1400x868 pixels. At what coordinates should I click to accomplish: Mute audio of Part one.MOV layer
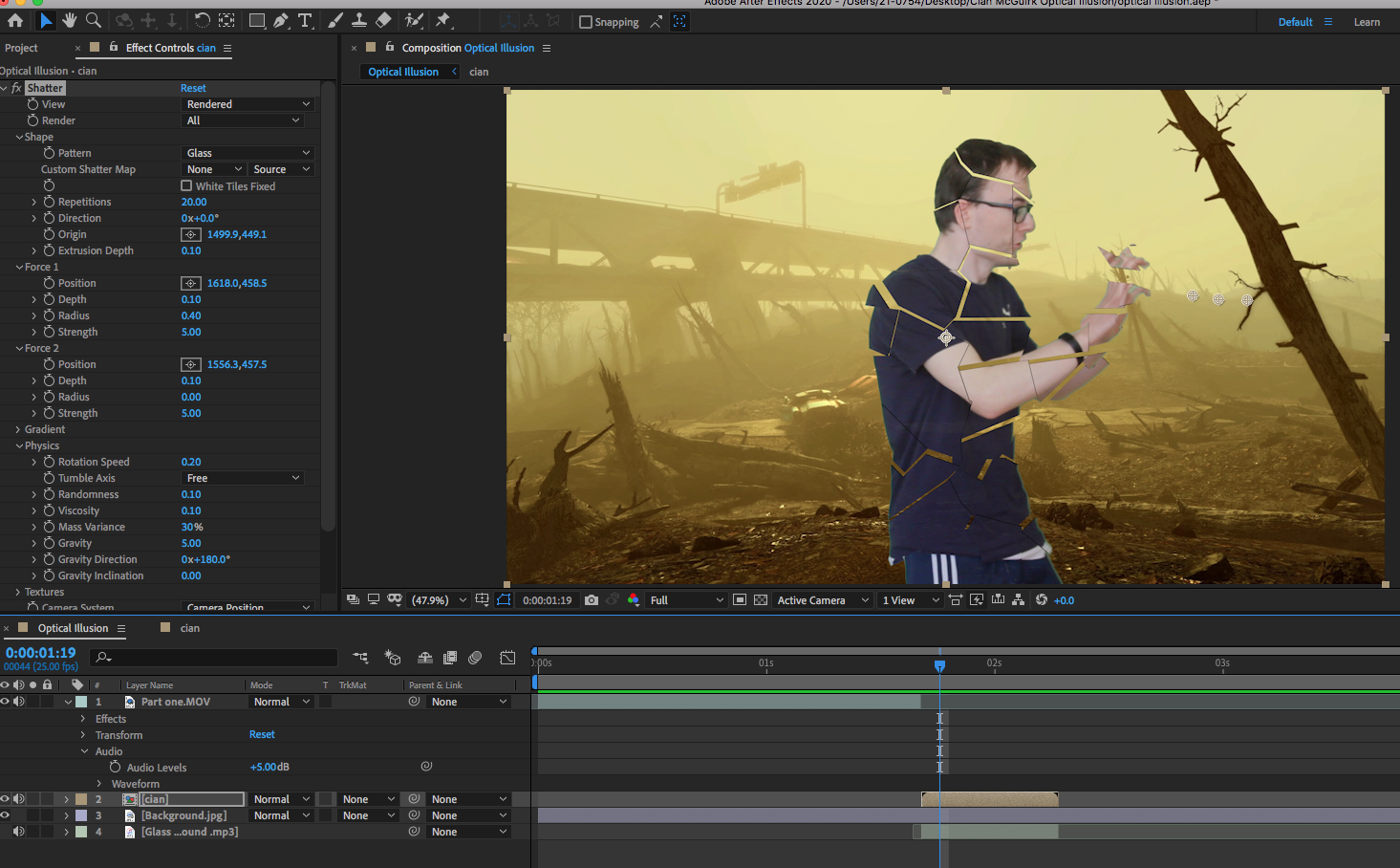19,702
